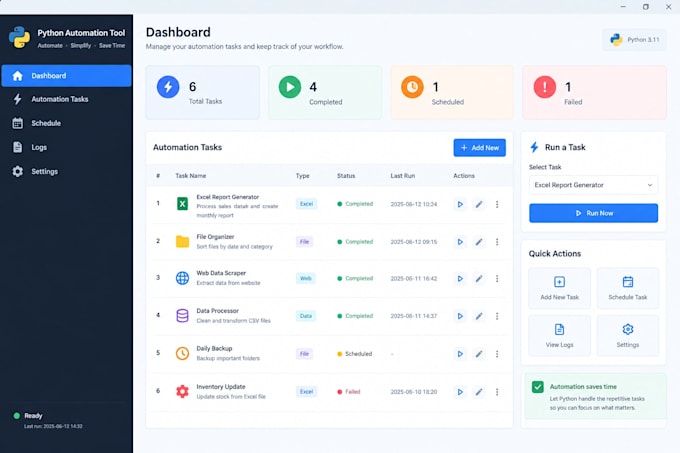Viewport: 680px width, 453px height.
Task: Click the Python logo in sidebar header
Action: 20,38
